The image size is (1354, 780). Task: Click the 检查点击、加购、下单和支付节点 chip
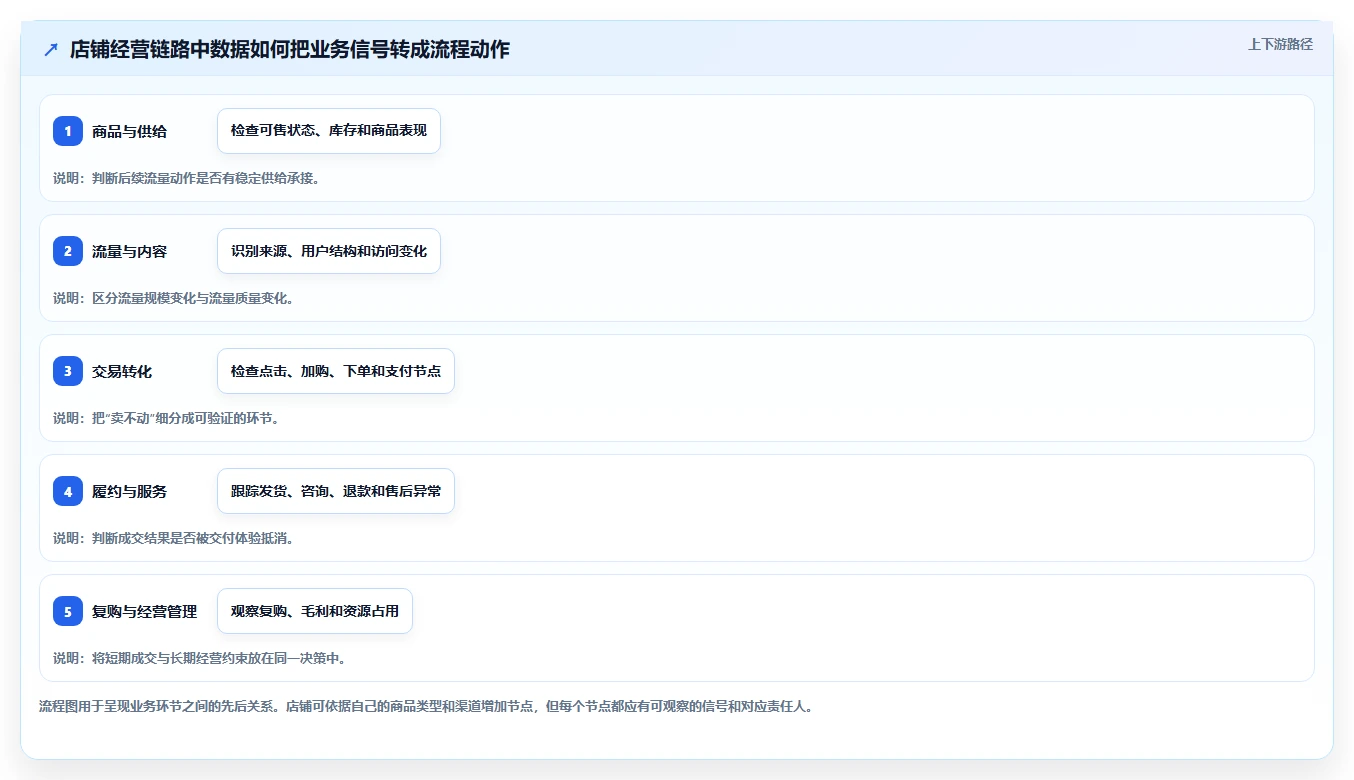(336, 371)
